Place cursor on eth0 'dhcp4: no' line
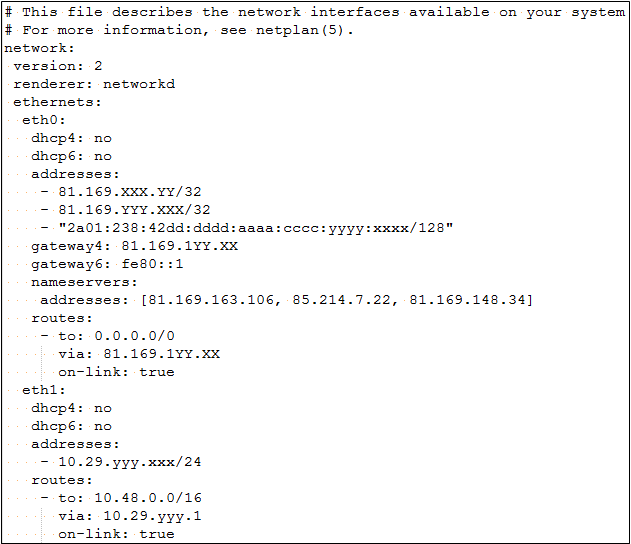Viewport: 631px width, 544px height. [72, 138]
